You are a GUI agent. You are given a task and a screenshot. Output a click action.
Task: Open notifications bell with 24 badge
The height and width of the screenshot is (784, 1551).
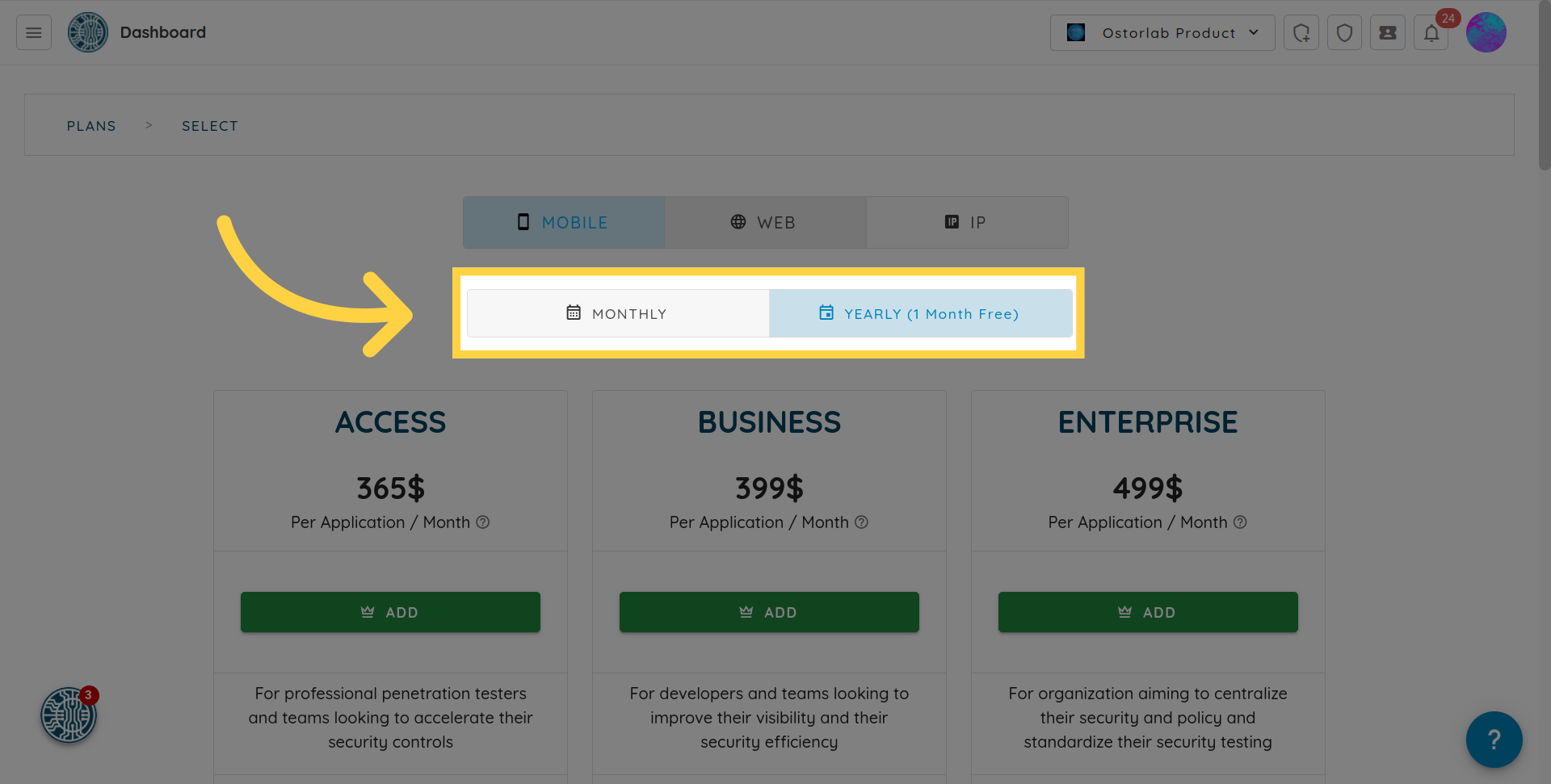pos(1431,33)
